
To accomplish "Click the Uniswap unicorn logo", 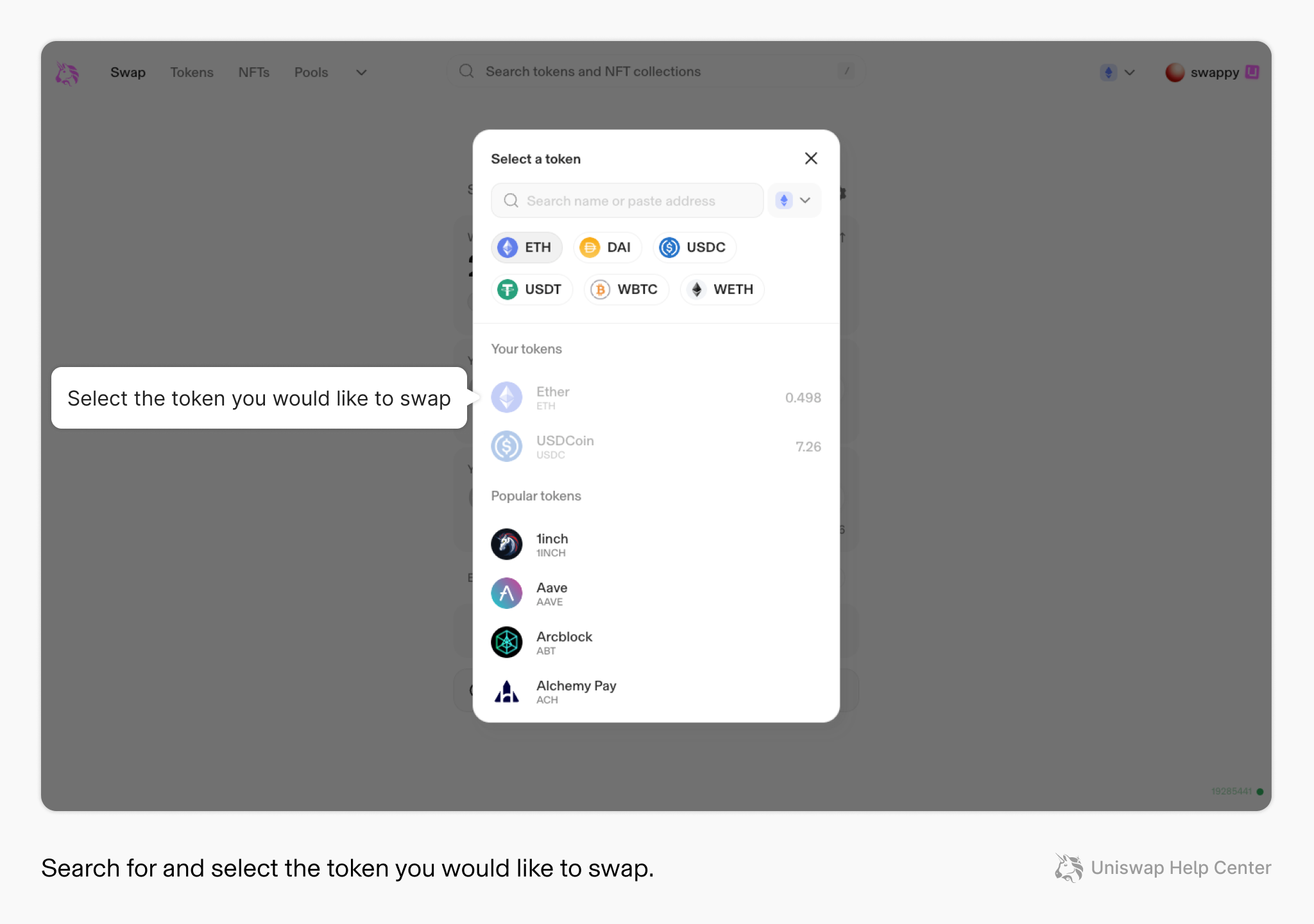I will coord(67,73).
